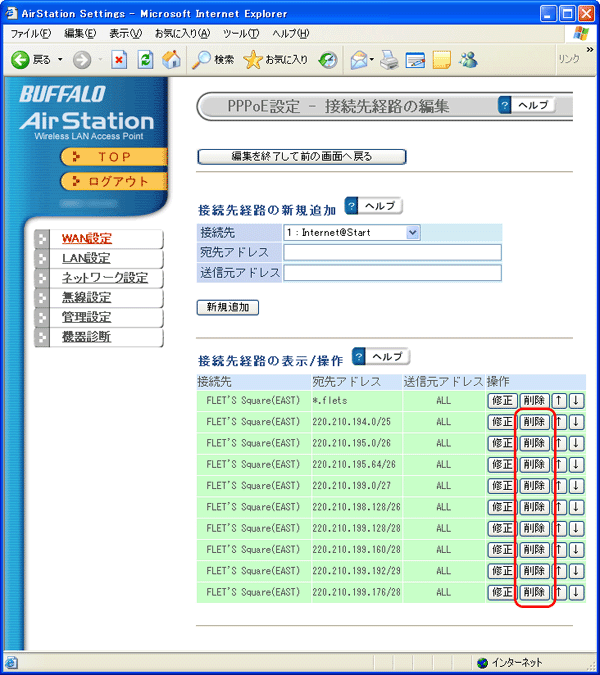
Task: Click 削除 for 220.210.195.0/26 row
Action: [534, 443]
